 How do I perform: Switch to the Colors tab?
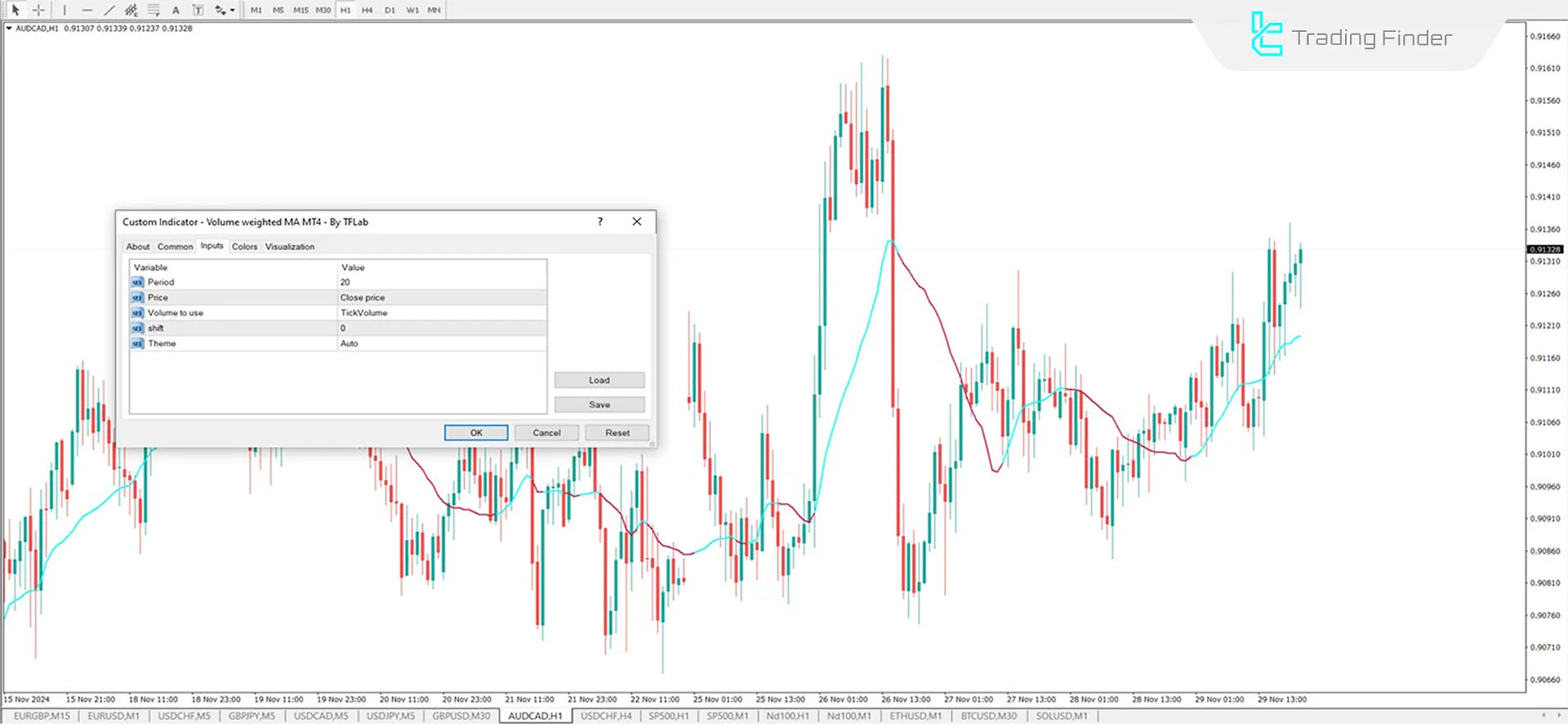[x=244, y=247]
